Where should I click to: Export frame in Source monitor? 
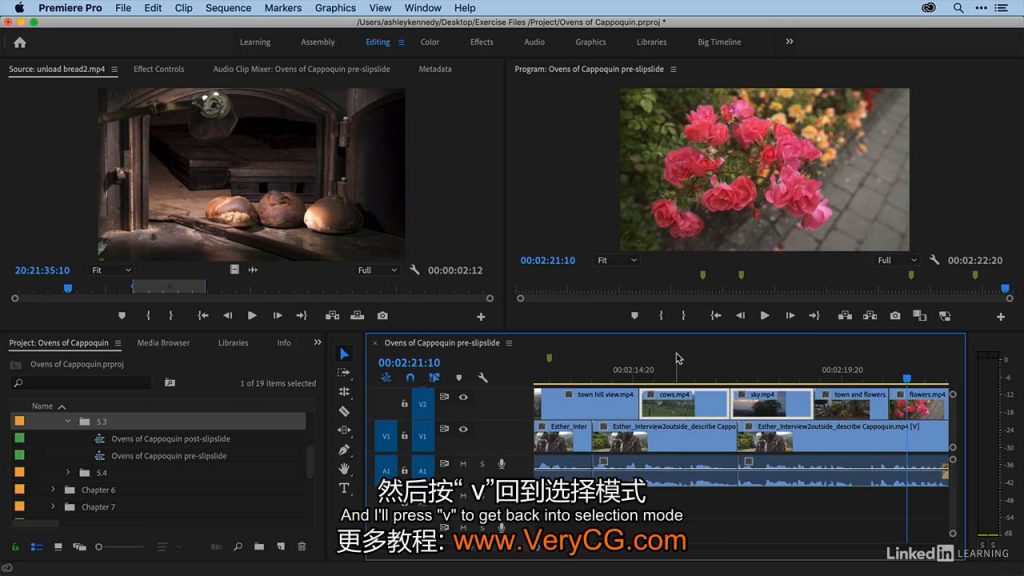click(x=383, y=316)
